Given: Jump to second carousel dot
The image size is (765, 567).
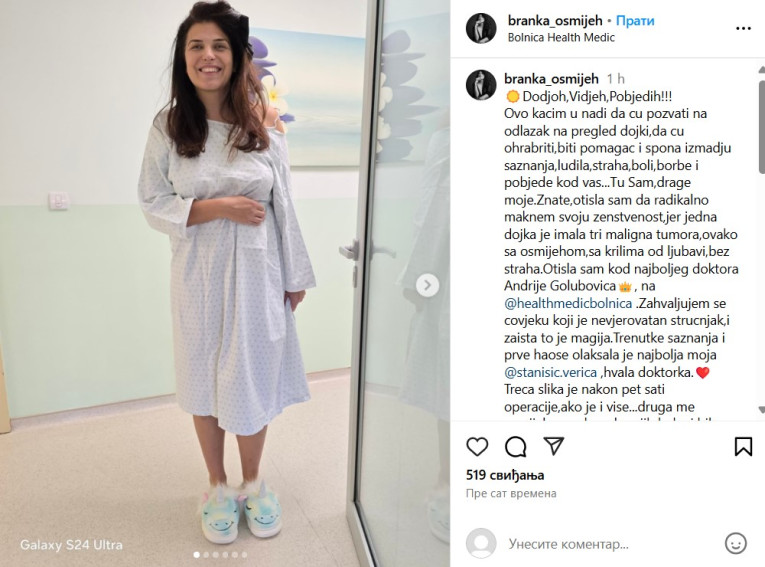Looking at the screenshot, I should [206, 555].
